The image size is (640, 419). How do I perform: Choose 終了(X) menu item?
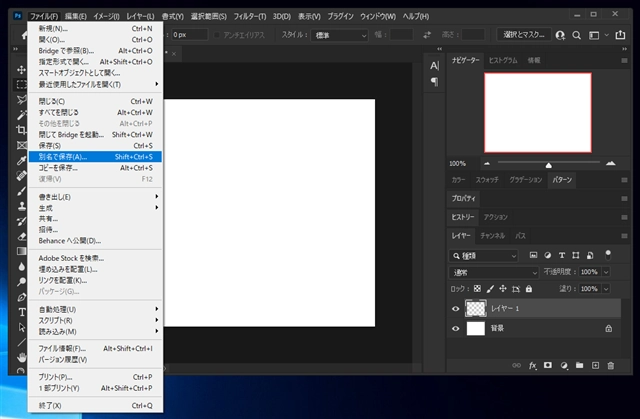pyautogui.click(x=96, y=406)
